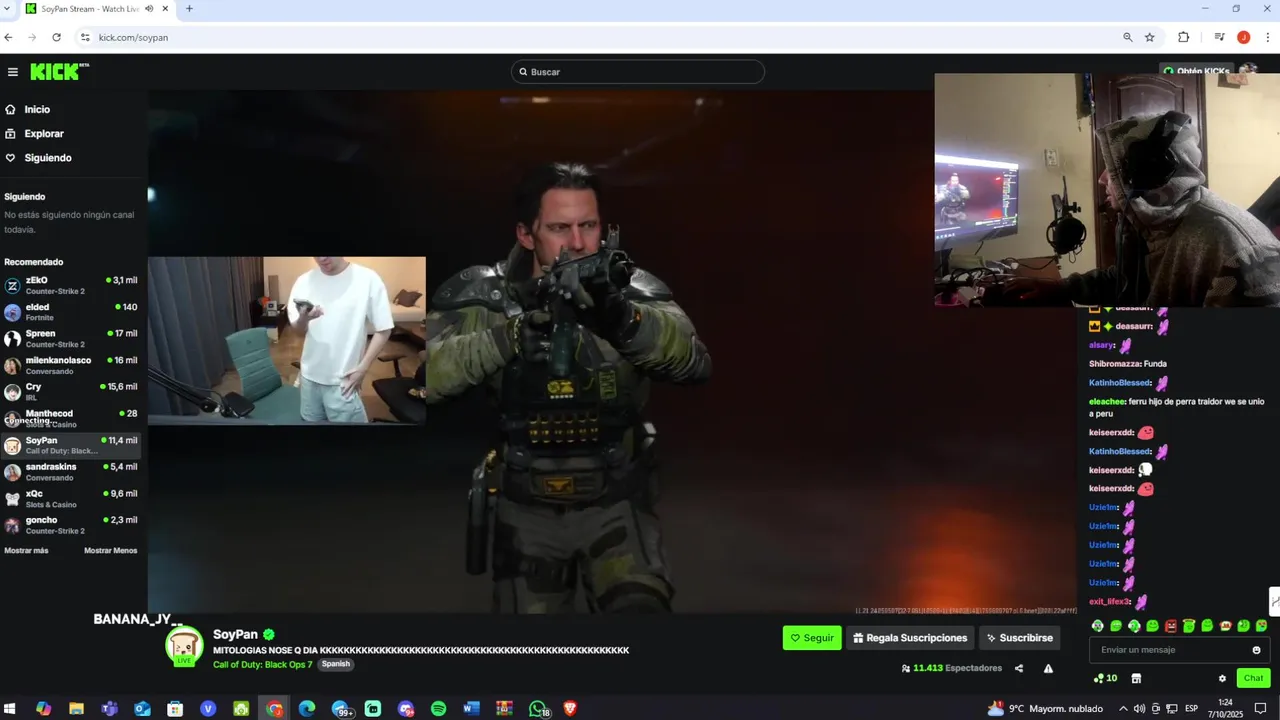Follow SoyPan with the Seguir button

(x=812, y=638)
